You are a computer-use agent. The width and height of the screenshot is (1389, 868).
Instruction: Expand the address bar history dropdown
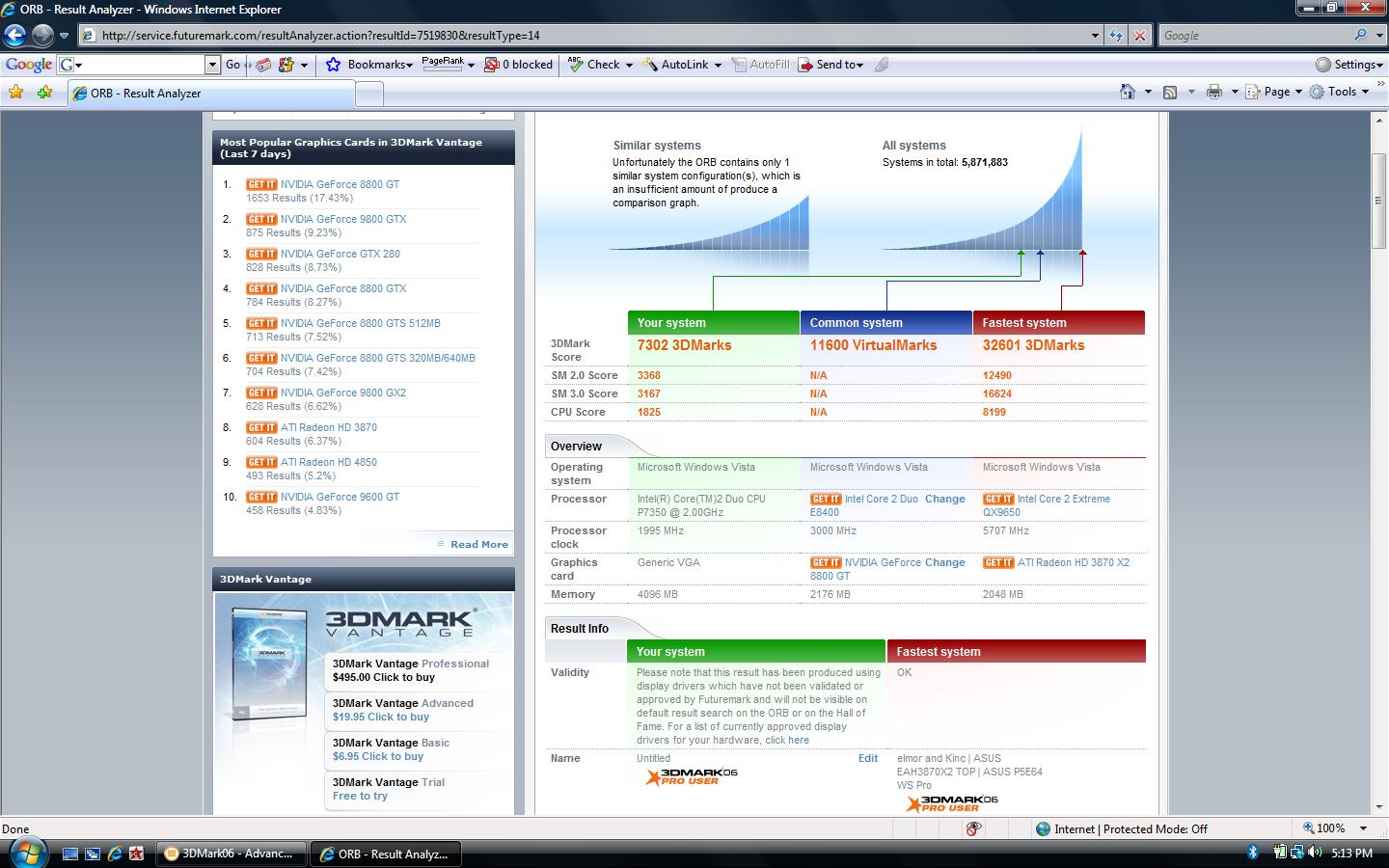(x=1095, y=36)
